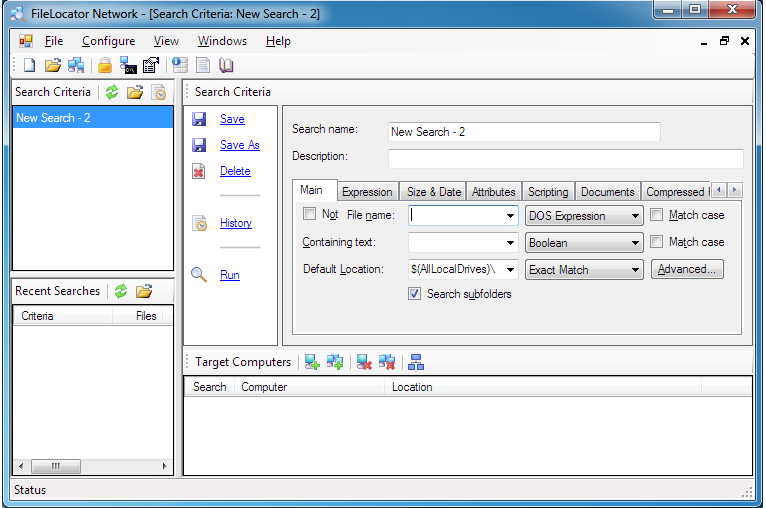
Task: Click the open folder icon in the main toolbar
Action: (52, 65)
